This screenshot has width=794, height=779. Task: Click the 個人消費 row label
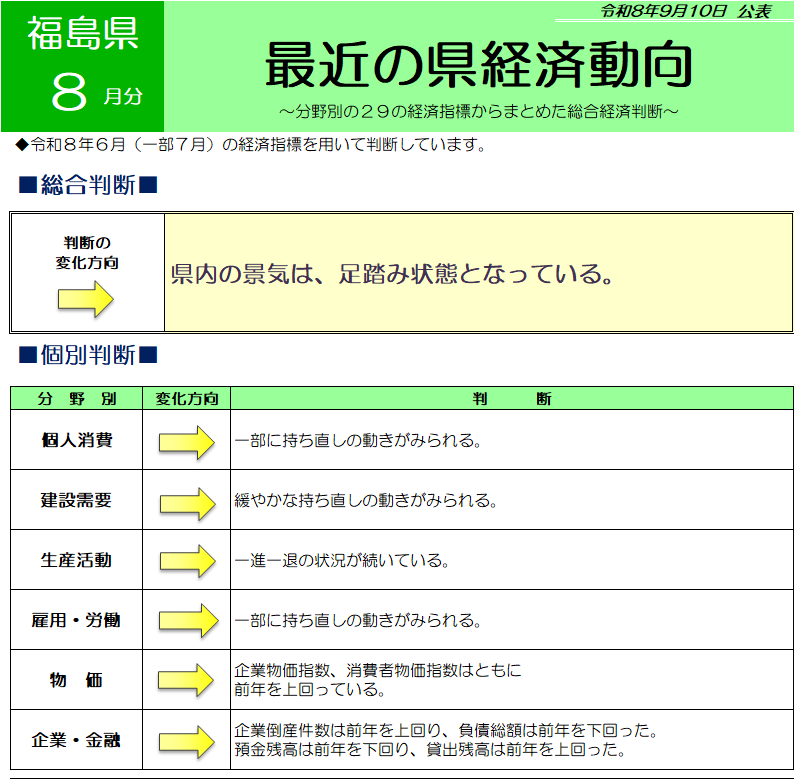coord(76,440)
